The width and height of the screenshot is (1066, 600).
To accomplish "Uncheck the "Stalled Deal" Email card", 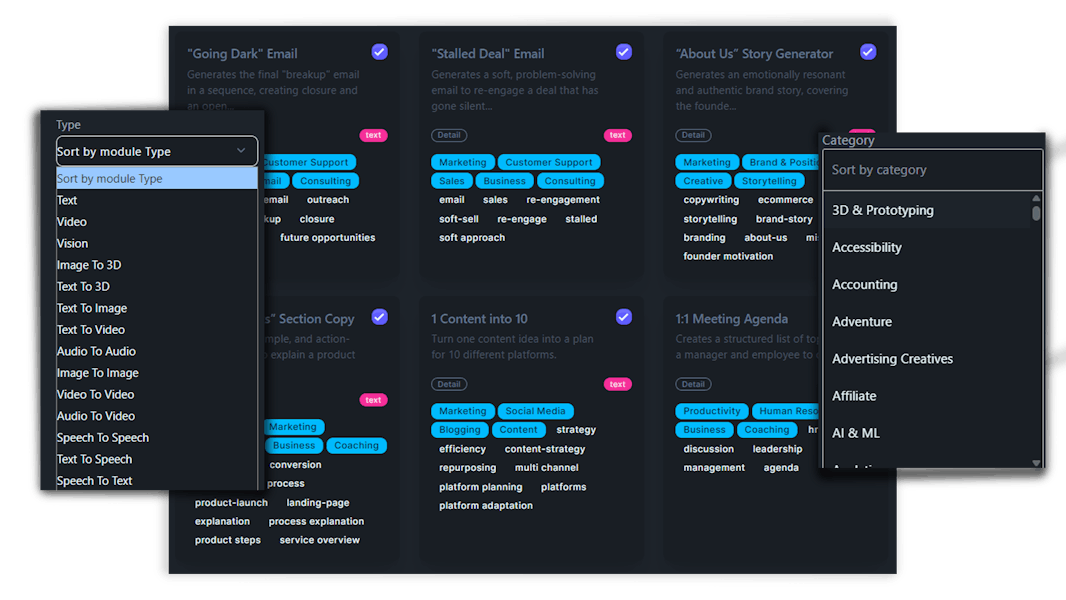I will pos(624,52).
